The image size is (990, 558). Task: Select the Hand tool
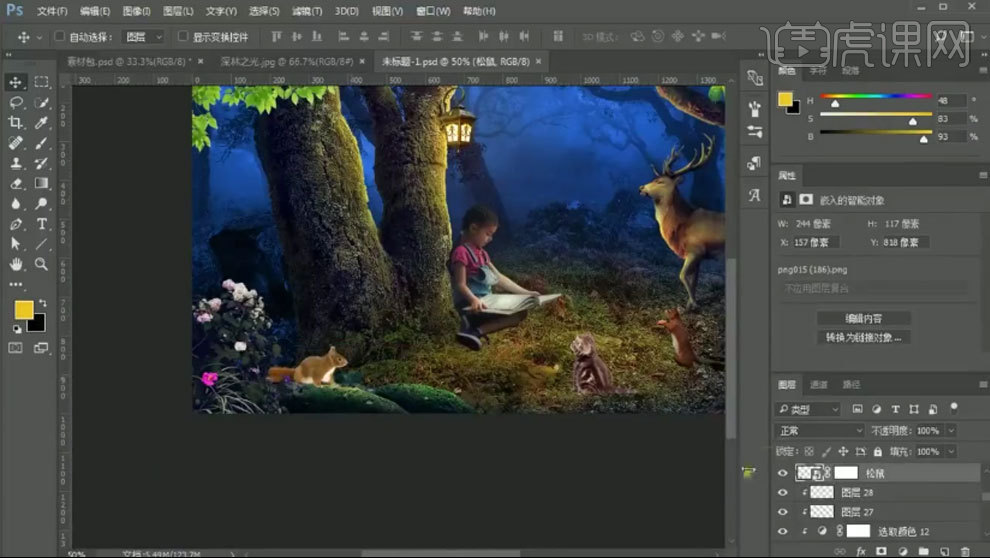[15, 264]
